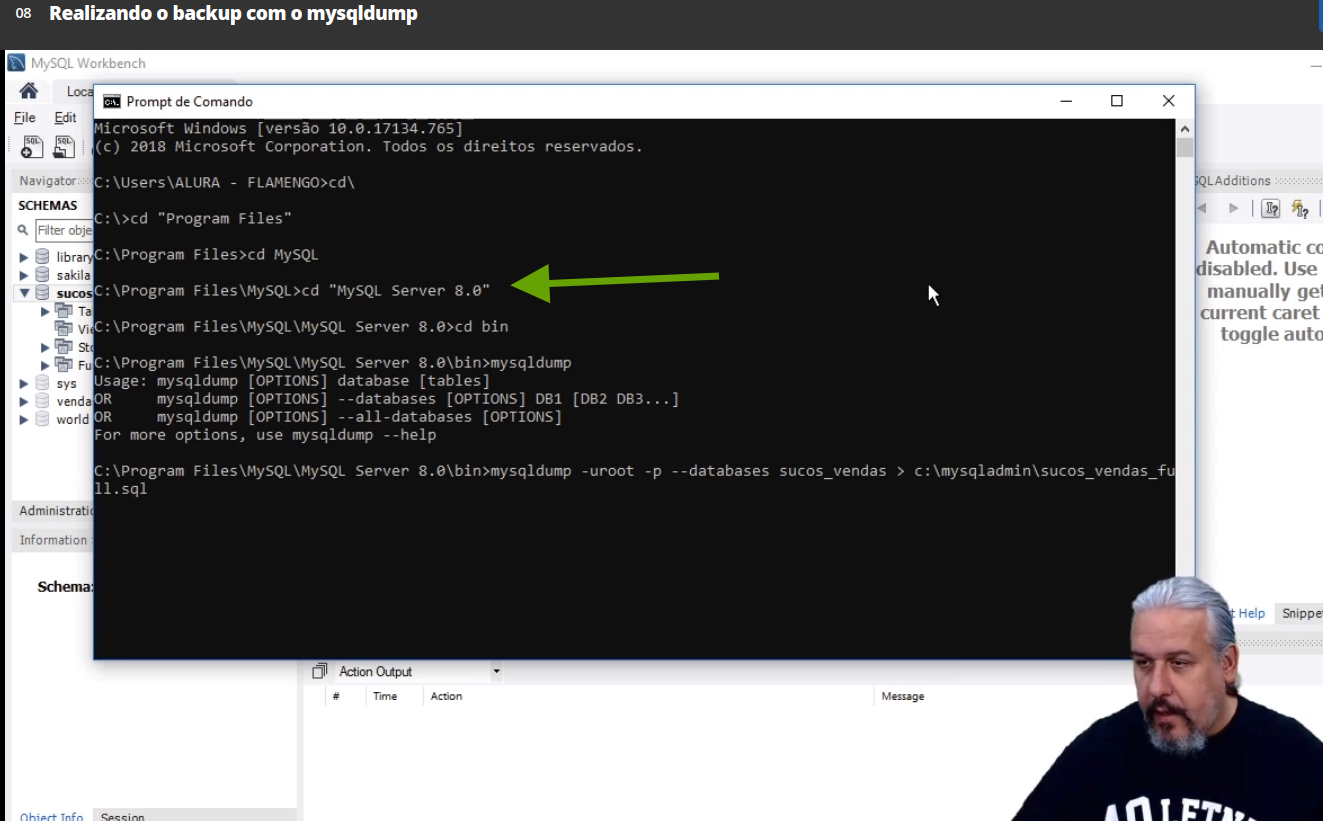Viewport: 1323px width, 821px height.
Task: Click the Prompt de Comando title icon
Action: 112,101
